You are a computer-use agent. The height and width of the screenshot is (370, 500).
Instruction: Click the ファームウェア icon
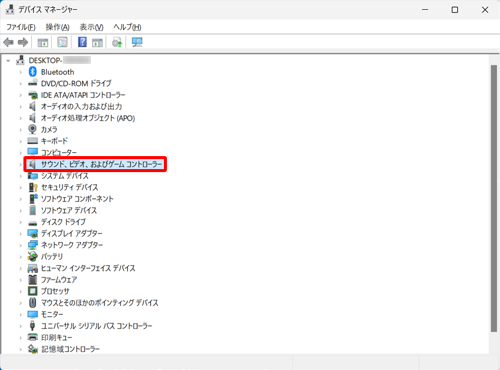32,280
